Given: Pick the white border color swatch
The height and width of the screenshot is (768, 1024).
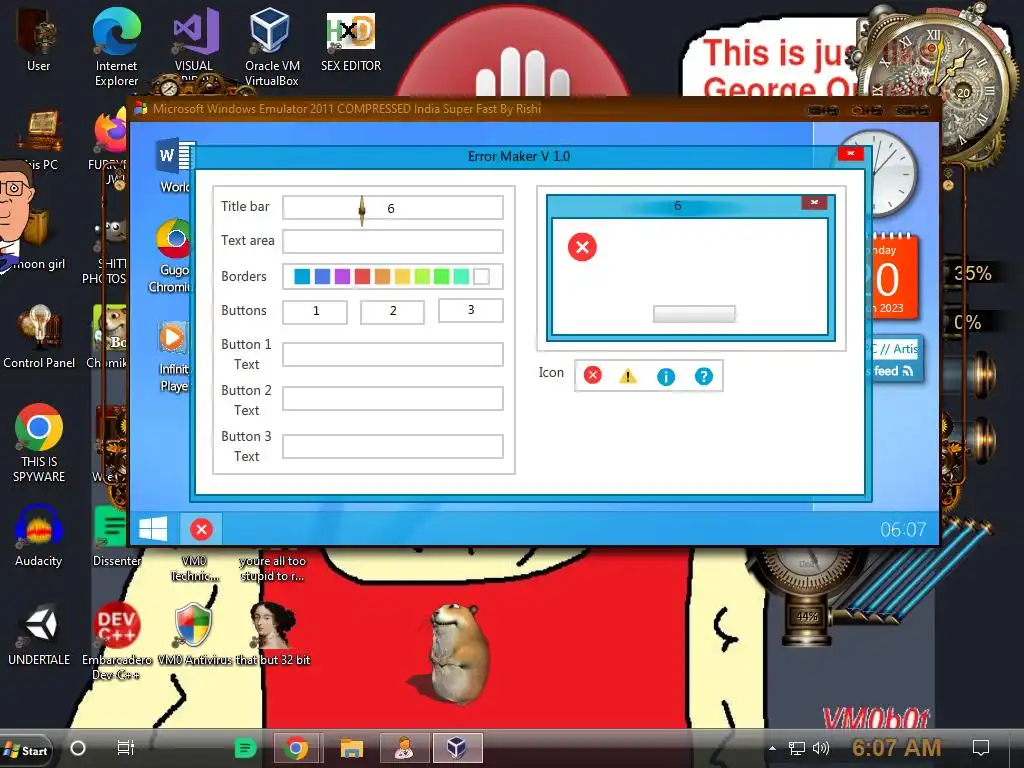Looking at the screenshot, I should [481, 276].
